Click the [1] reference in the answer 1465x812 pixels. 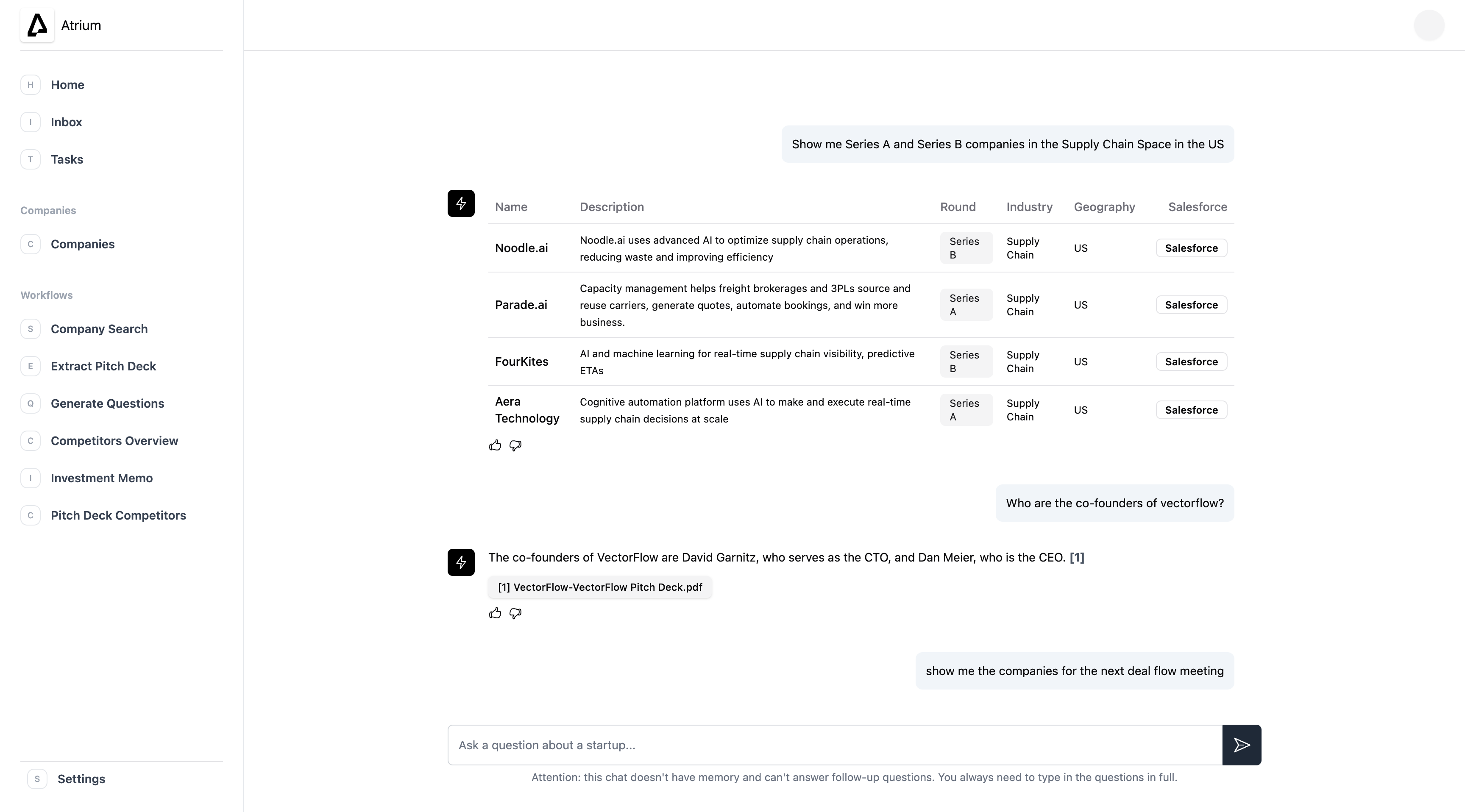click(x=1077, y=557)
